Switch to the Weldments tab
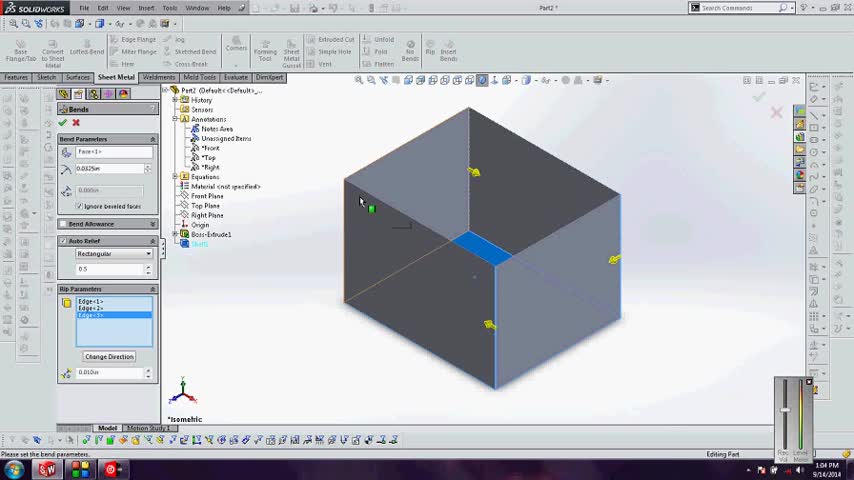854x480 pixels. pyautogui.click(x=159, y=77)
